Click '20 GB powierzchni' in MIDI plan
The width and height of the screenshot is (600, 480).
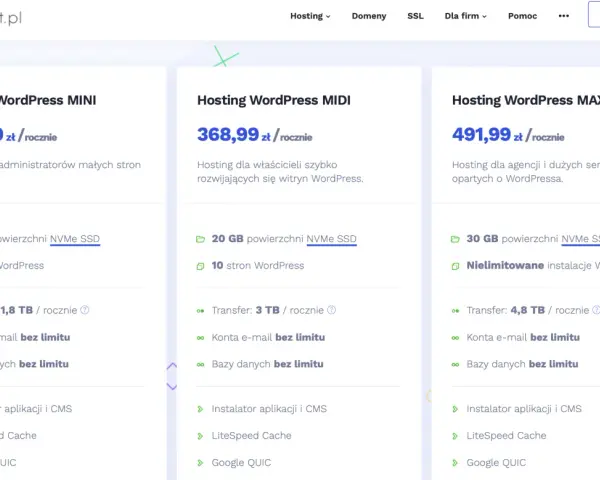257,239
